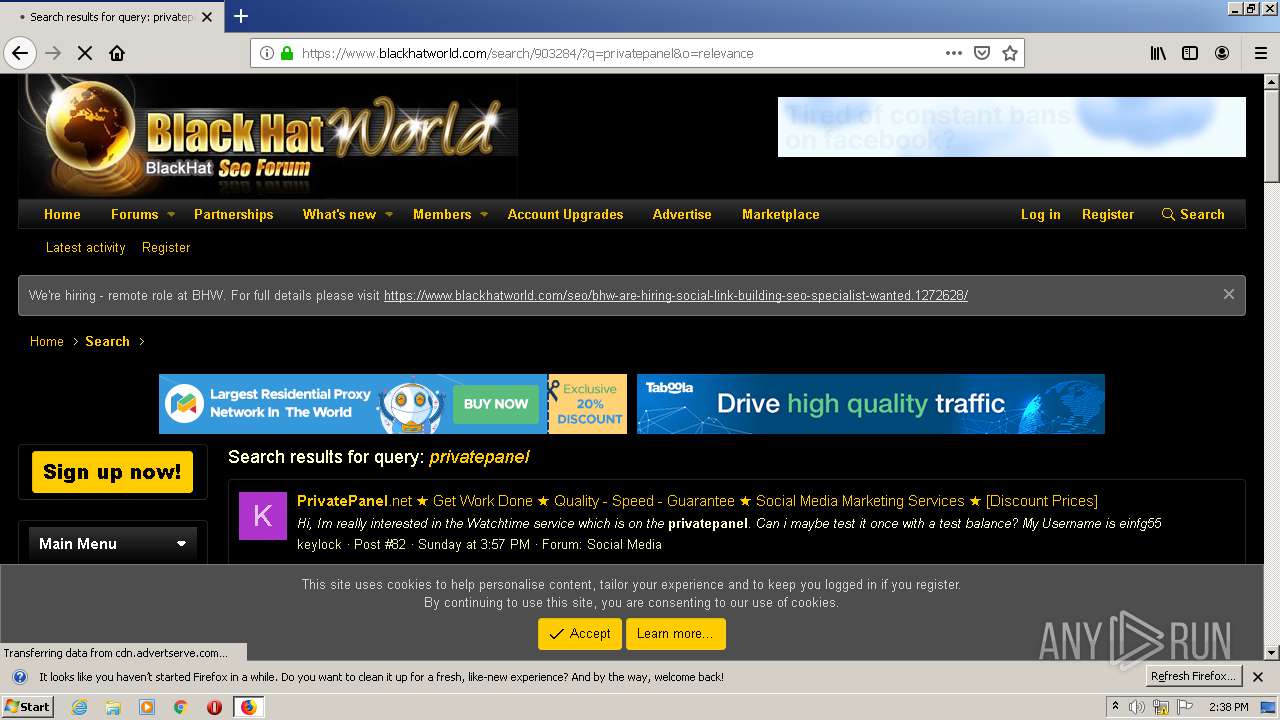The height and width of the screenshot is (720, 1280).
Task: Follow the BHW hiring thread URL
Action: [676, 296]
